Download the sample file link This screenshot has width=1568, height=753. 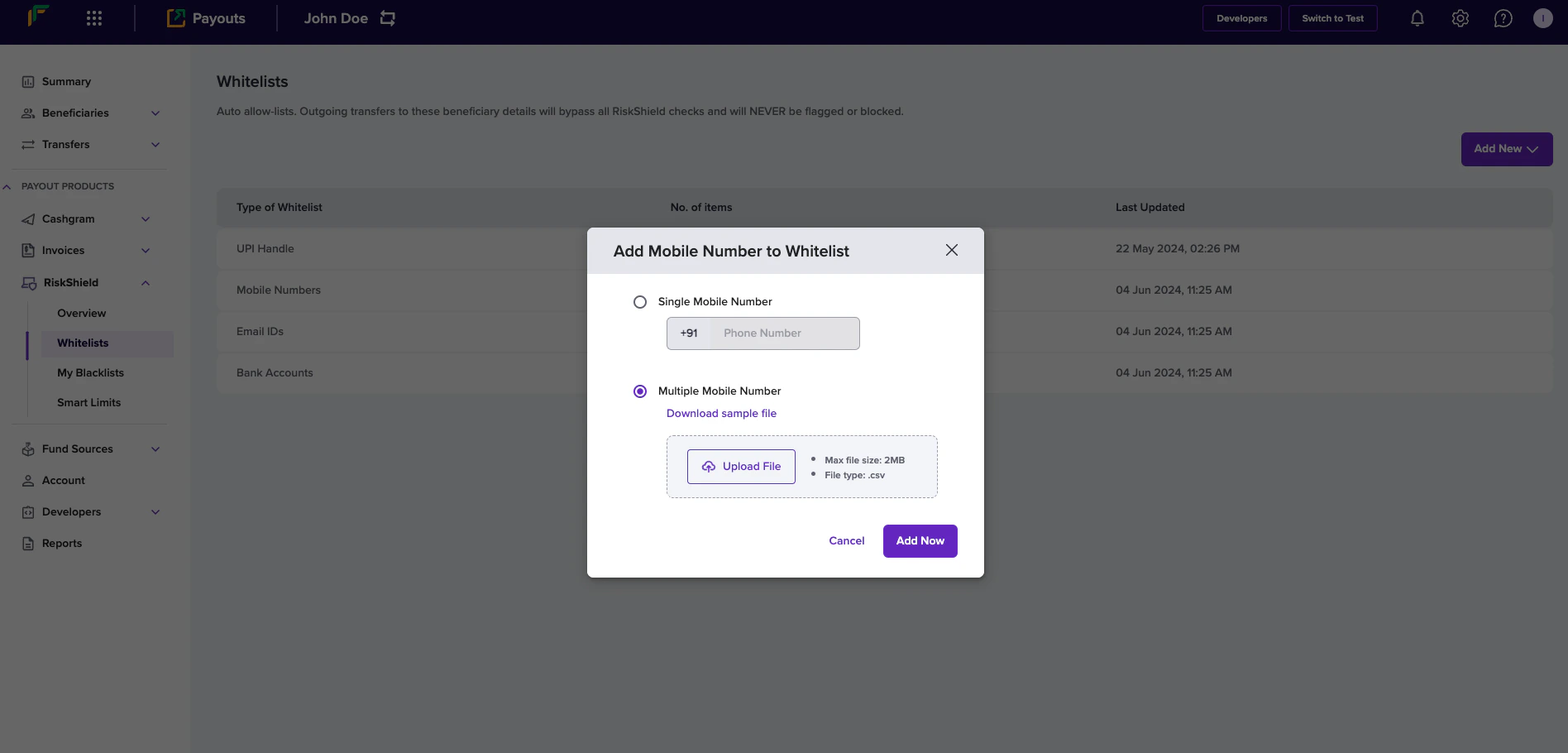[721, 414]
